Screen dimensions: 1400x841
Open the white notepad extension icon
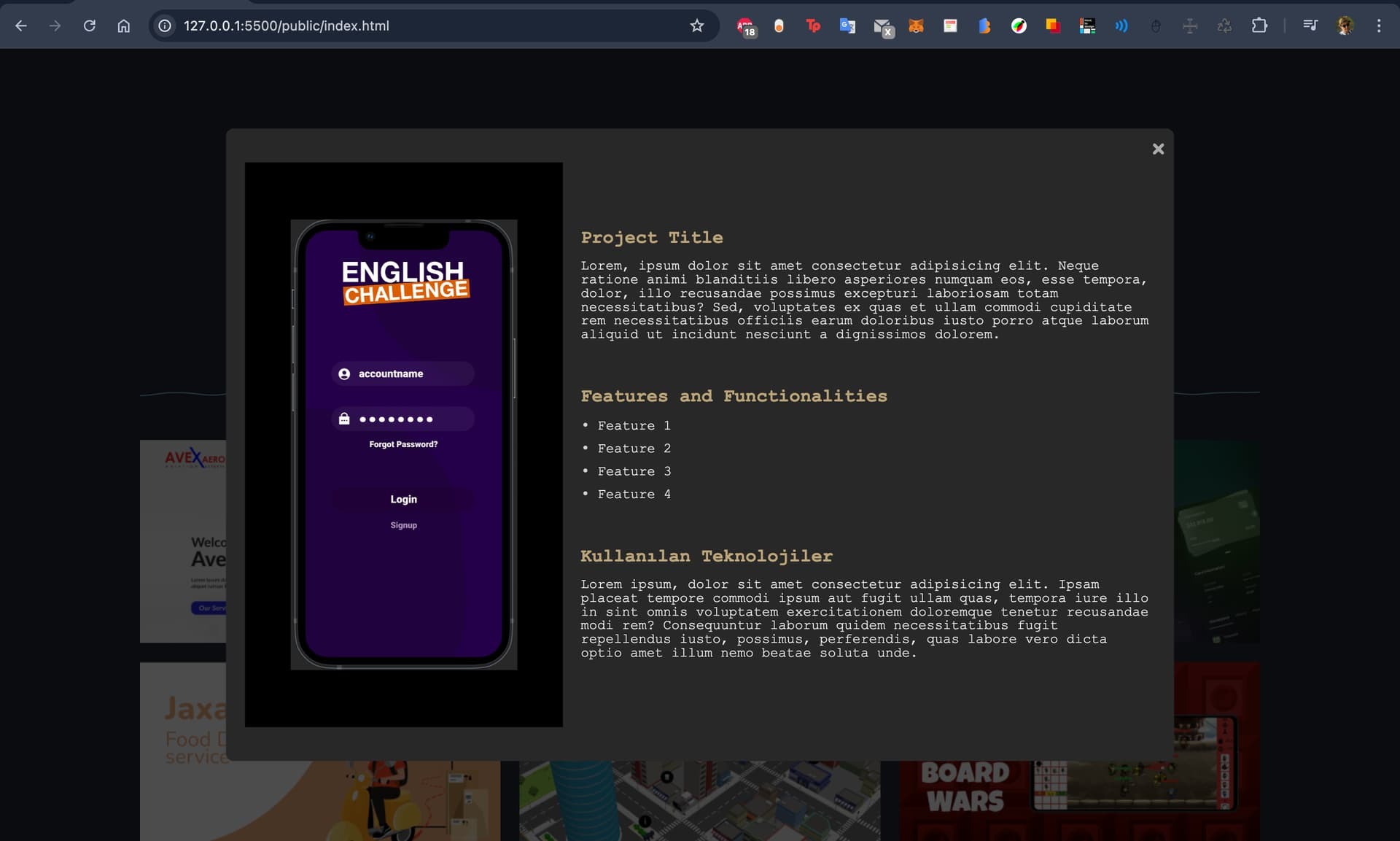coord(950,26)
